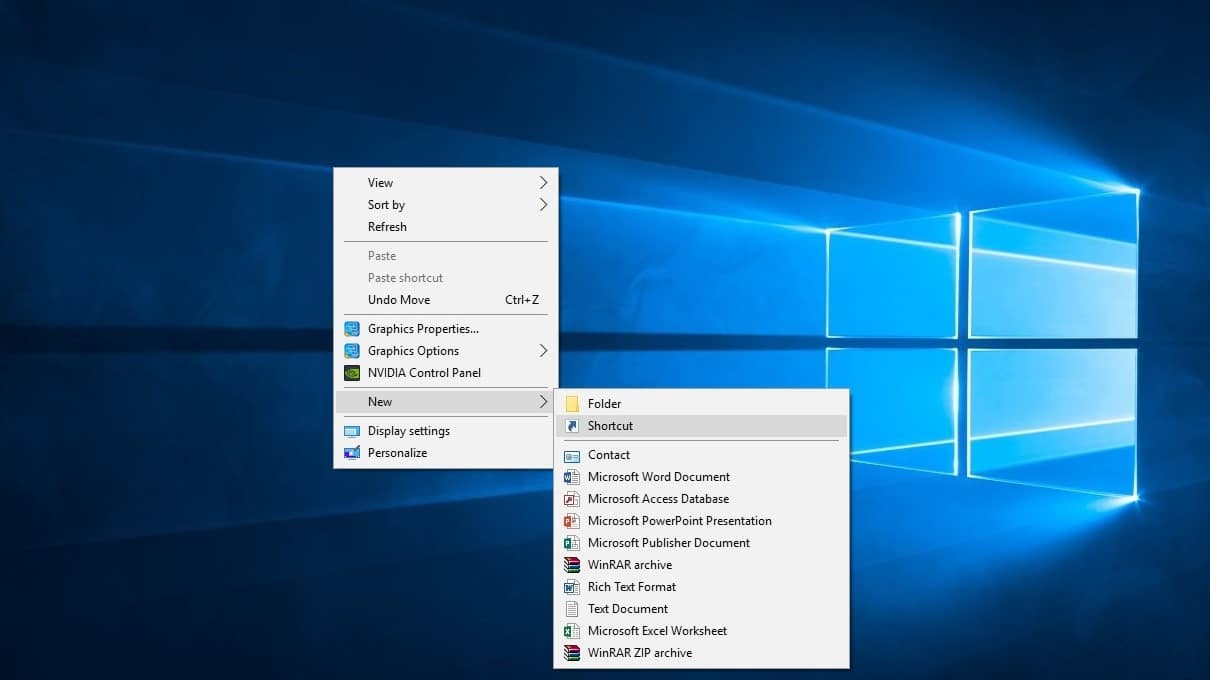Expand the Sort by submenu arrow
Image resolution: width=1210 pixels, height=680 pixels.
click(x=543, y=205)
